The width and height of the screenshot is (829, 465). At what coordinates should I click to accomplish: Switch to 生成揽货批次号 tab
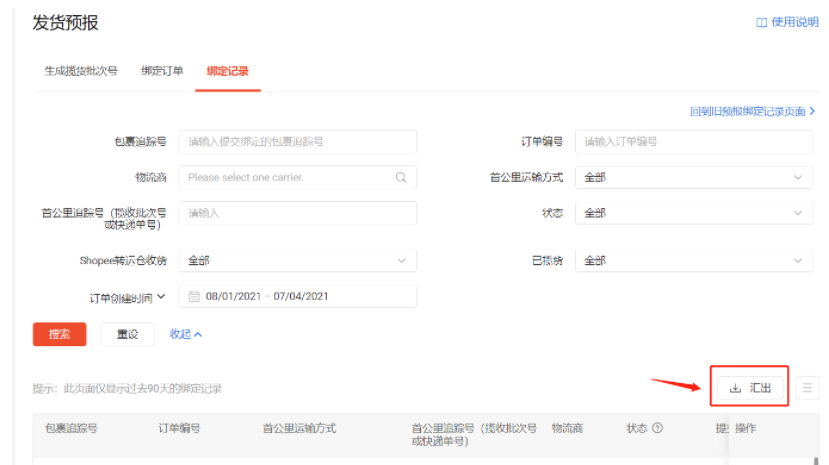pos(81,71)
